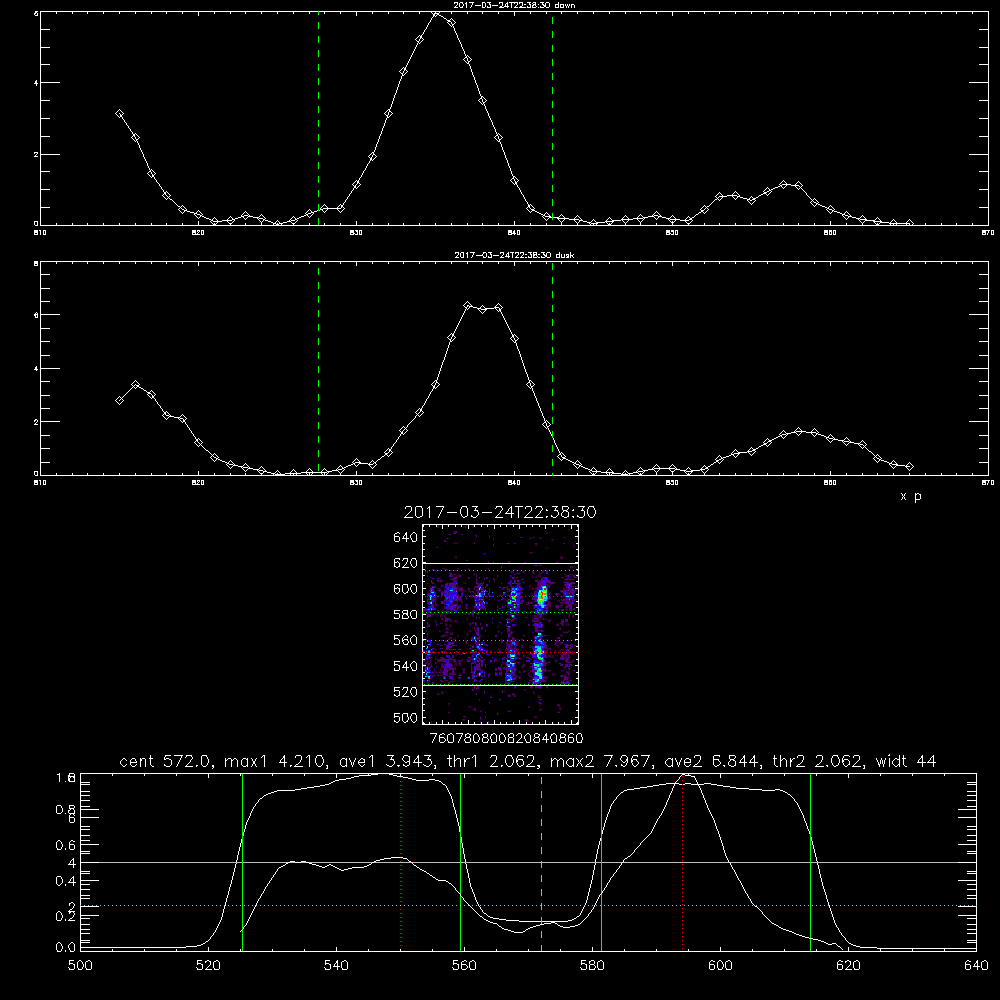Click the lower solid white line in the spectral image

point(500,685)
